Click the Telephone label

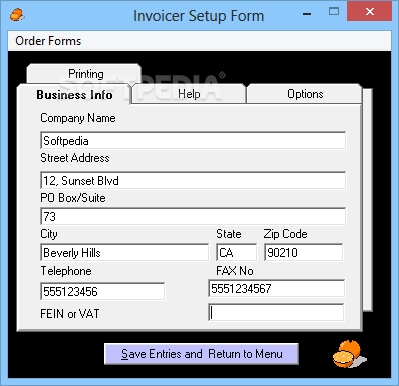pyautogui.click(x=66, y=271)
